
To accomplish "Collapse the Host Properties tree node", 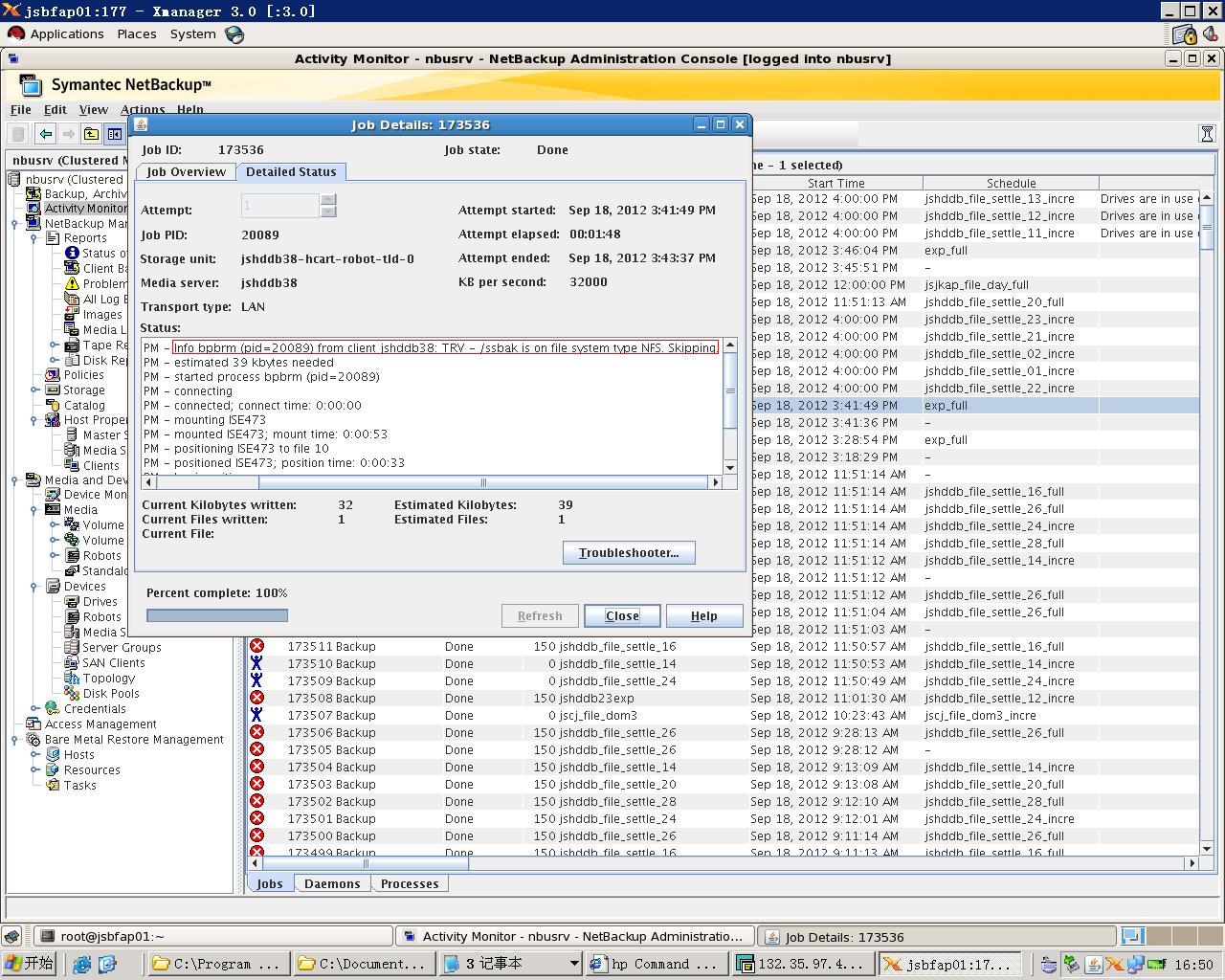I will pyautogui.click(x=34, y=419).
